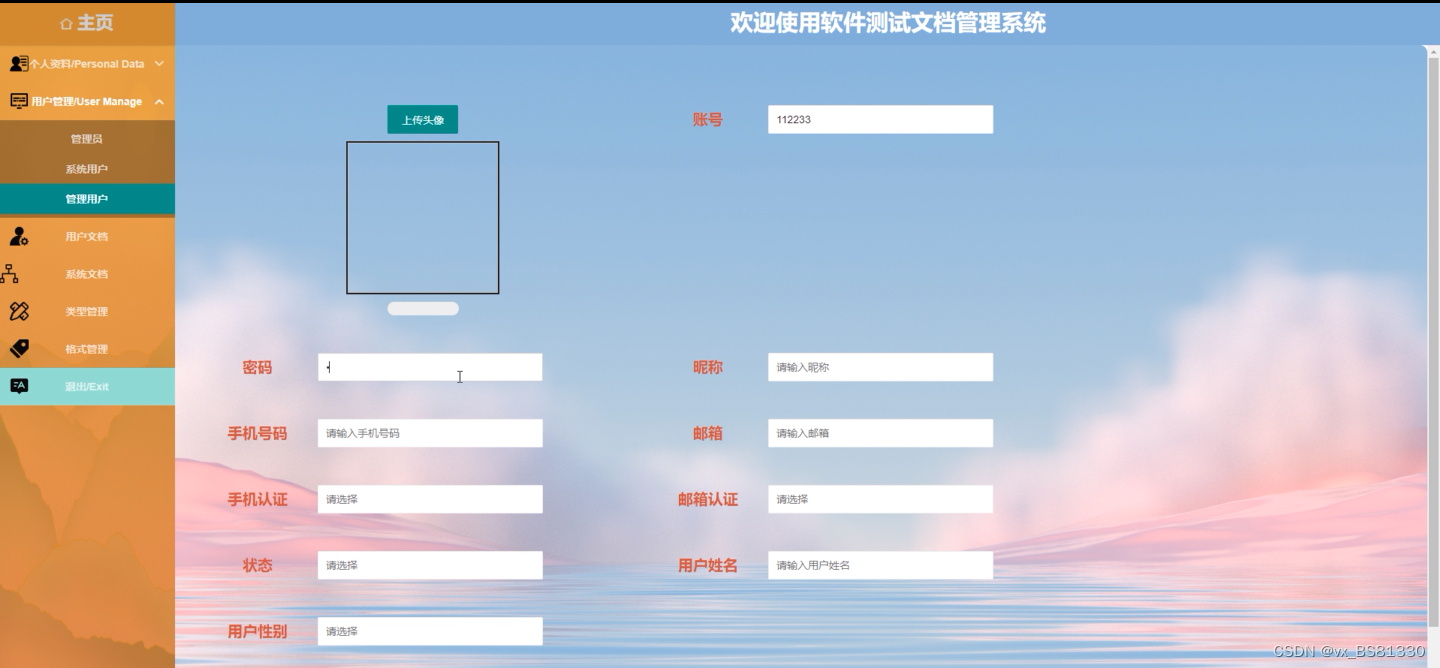Viewport: 1440px width, 668px height.
Task: Open the 系统用户 submenu item
Action: tap(87, 169)
